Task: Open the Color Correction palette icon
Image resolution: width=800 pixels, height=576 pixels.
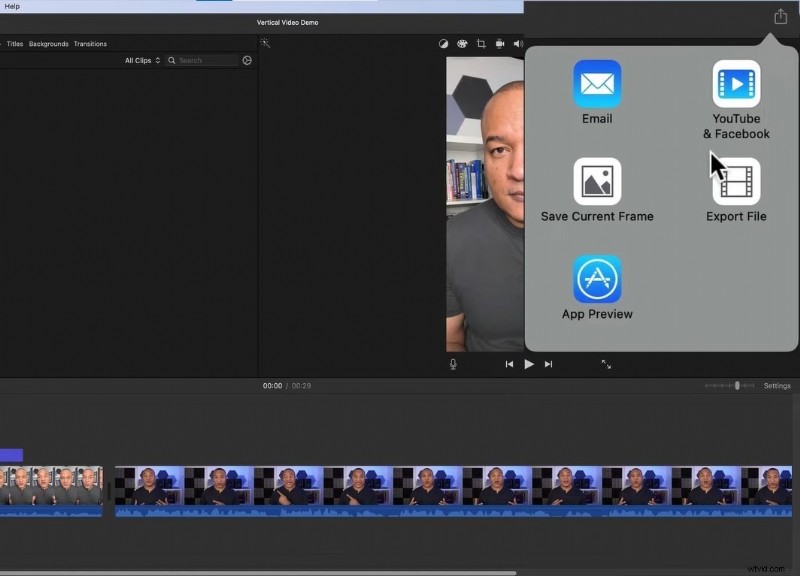Action: tap(462, 44)
